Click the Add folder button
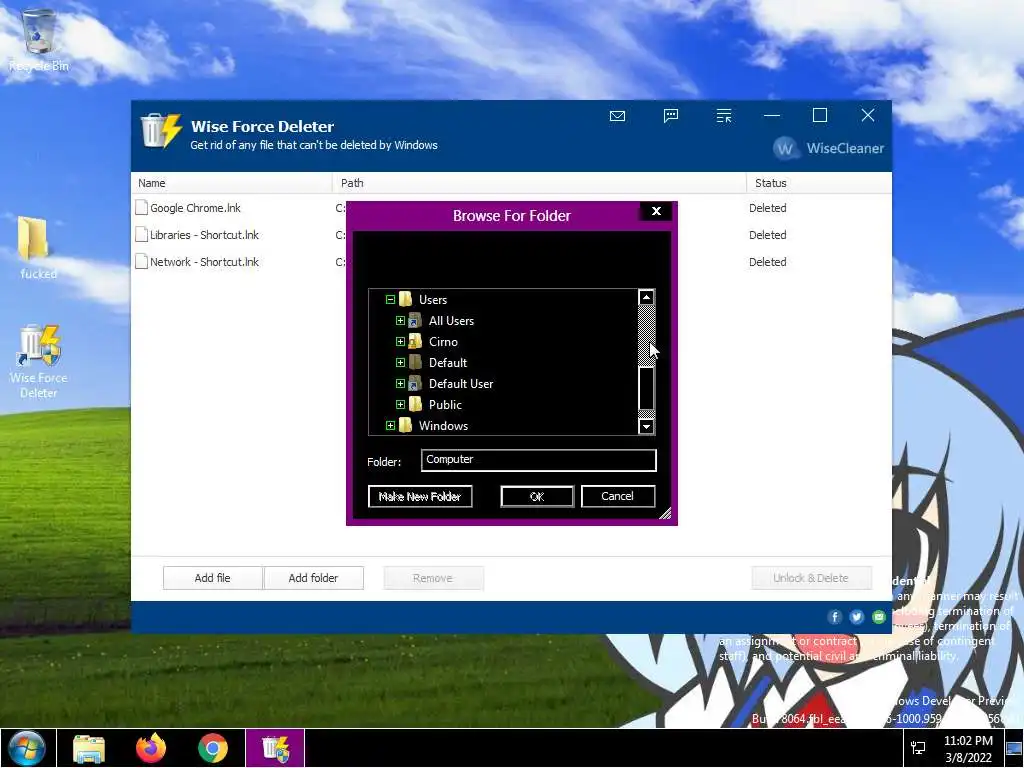The image size is (1024, 768). (x=313, y=578)
